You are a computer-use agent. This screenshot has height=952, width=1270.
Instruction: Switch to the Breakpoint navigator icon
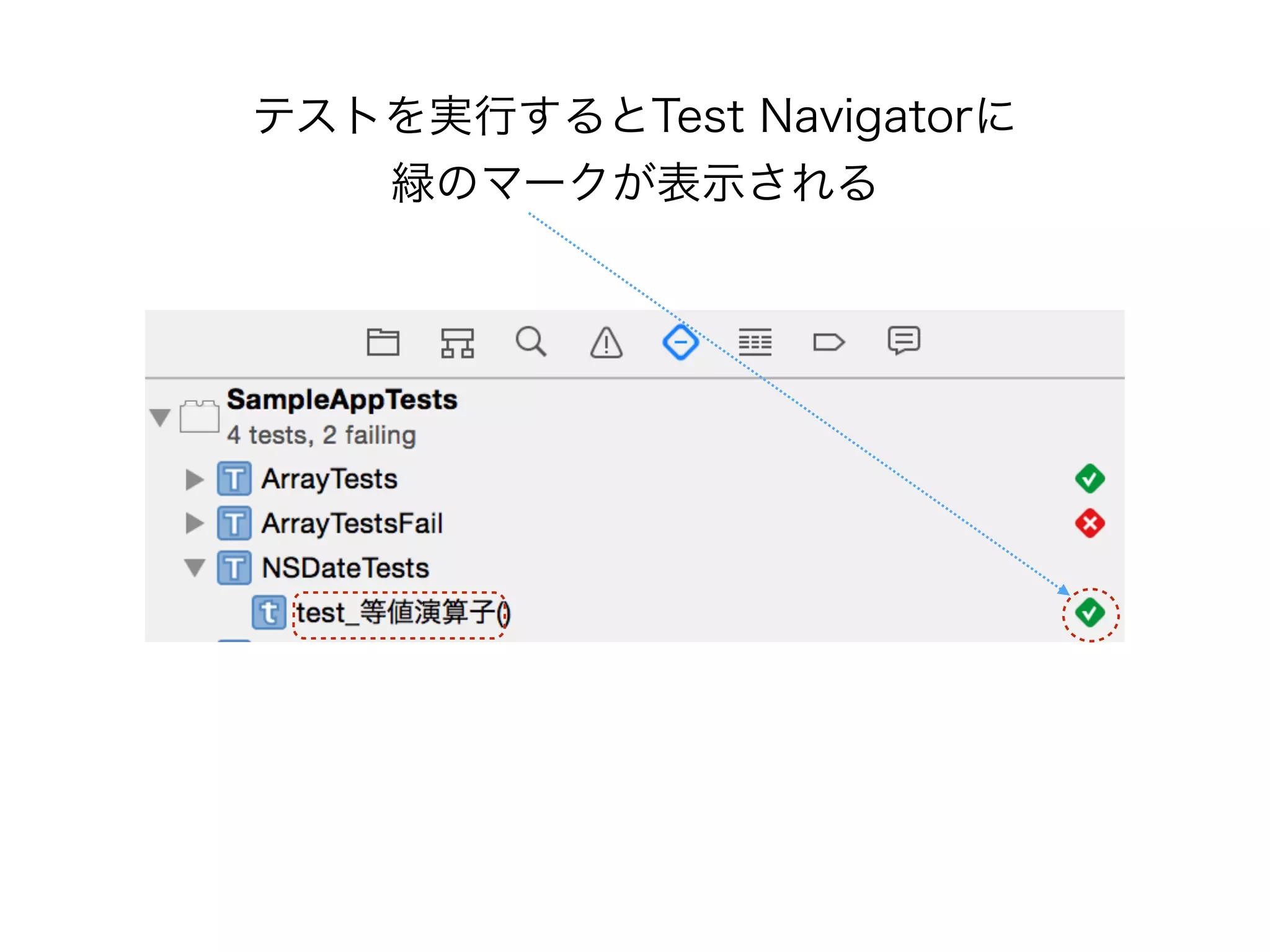[x=828, y=342]
